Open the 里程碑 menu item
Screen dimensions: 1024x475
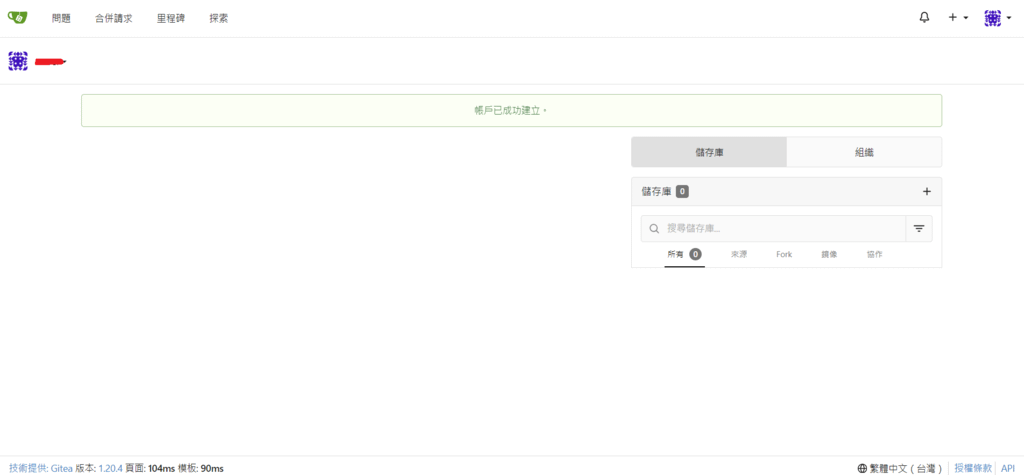coord(171,18)
